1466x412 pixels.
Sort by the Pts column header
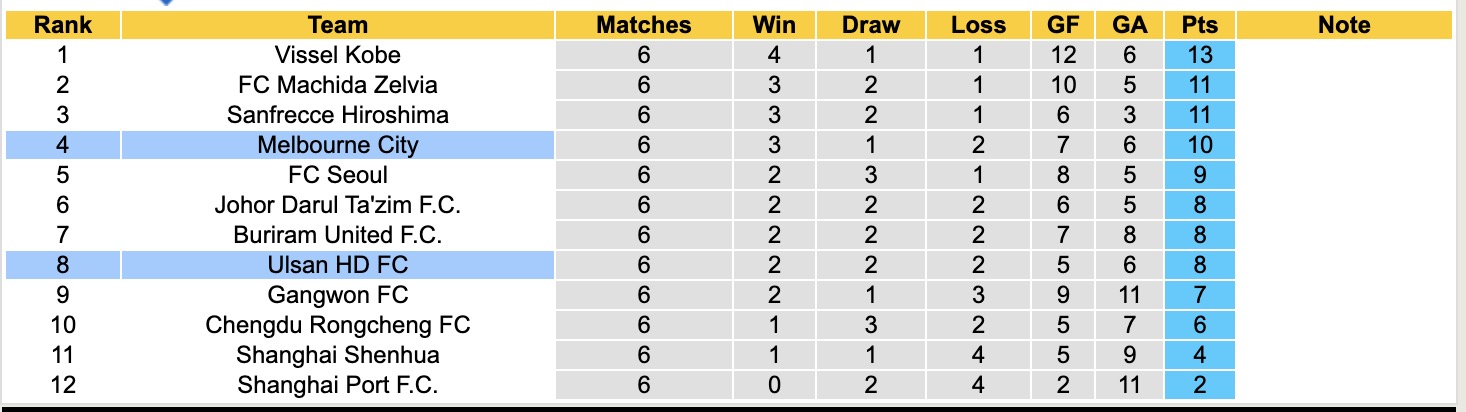point(1199,25)
